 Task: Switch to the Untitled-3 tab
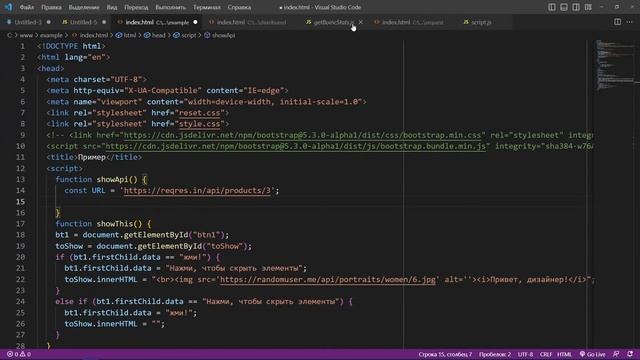[27, 22]
